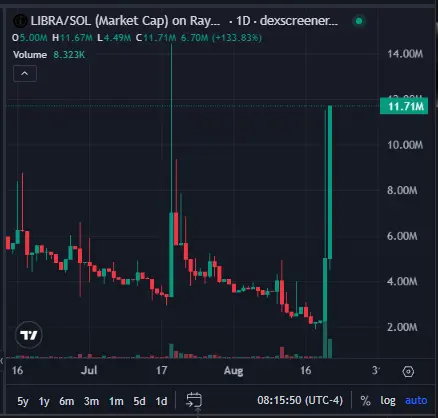Toggle auto scale mode
Screen dimensions: 438x418
pyautogui.click(x=416, y=400)
